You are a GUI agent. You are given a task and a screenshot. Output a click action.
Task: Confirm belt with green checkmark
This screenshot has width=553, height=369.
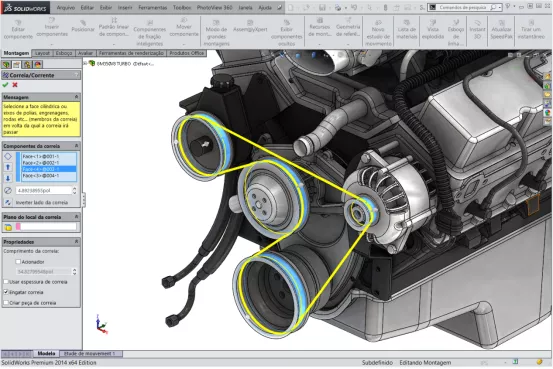tap(5, 85)
